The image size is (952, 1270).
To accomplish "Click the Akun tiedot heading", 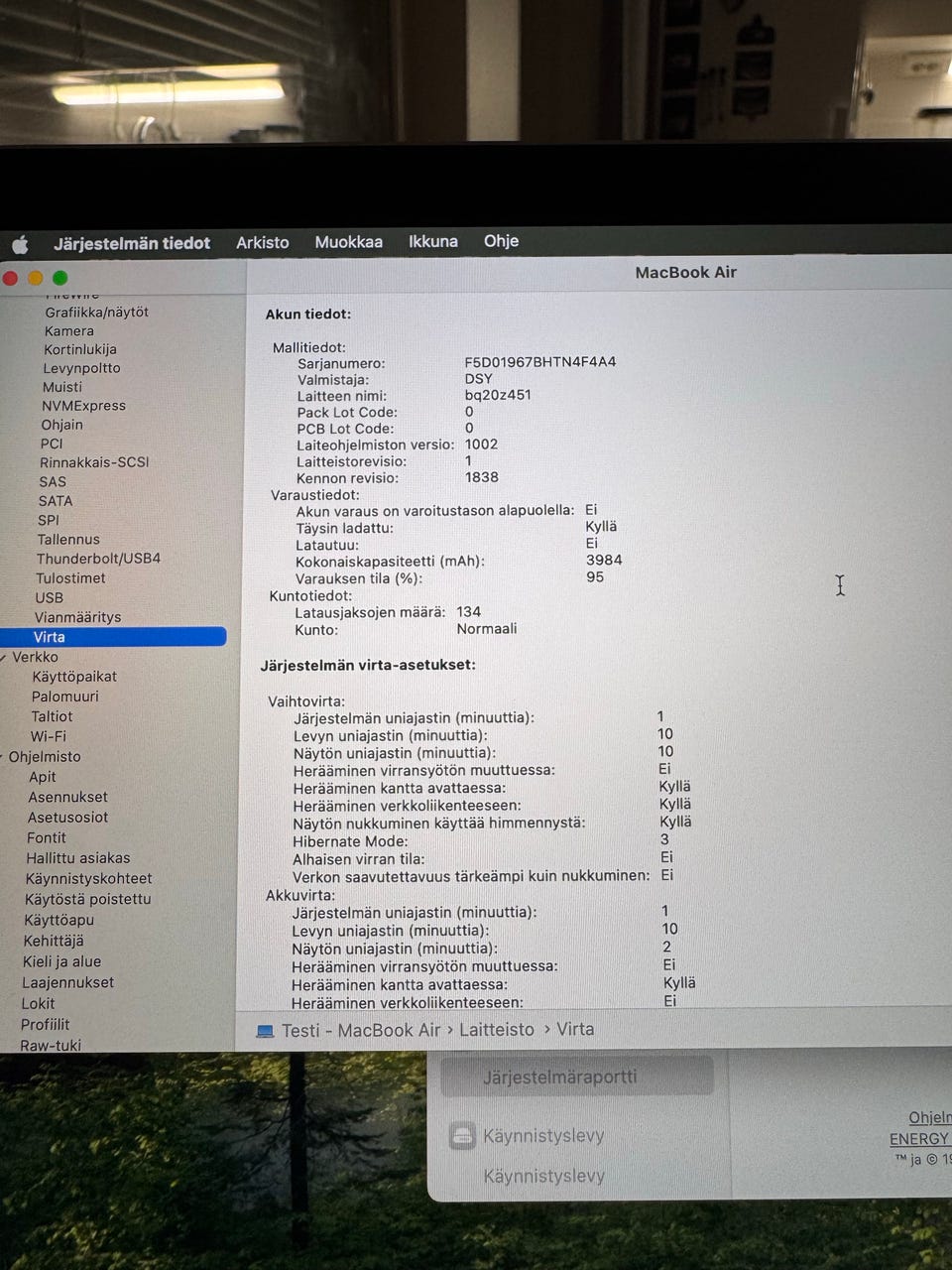I will tap(307, 314).
